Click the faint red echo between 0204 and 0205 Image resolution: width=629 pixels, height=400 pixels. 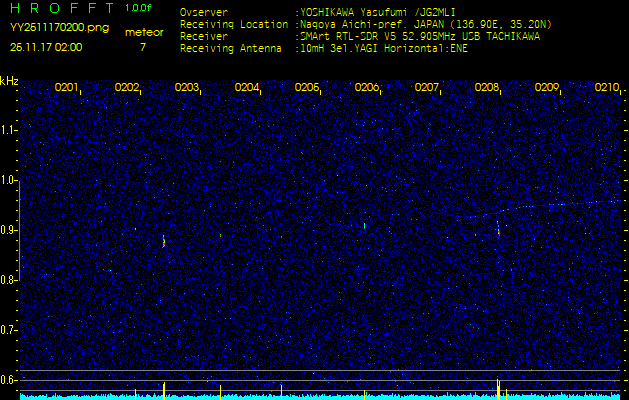click(x=282, y=237)
